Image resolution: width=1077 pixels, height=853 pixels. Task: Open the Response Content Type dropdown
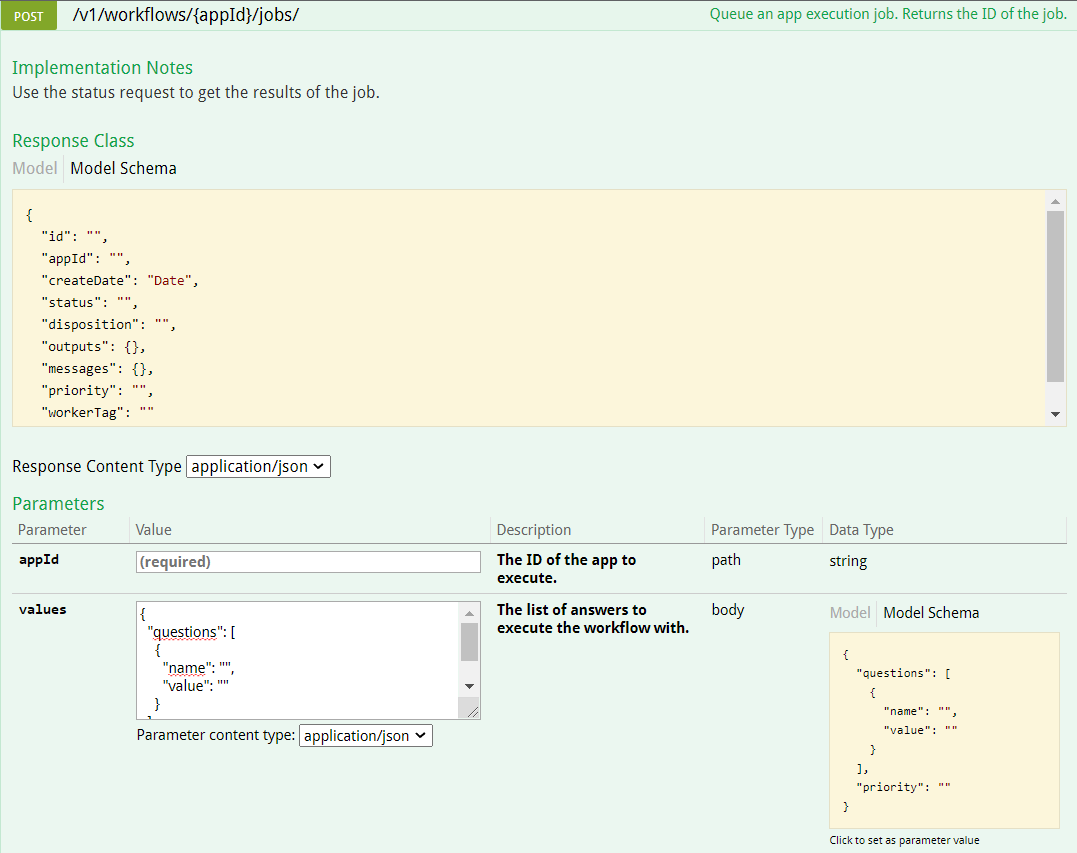(x=258, y=466)
